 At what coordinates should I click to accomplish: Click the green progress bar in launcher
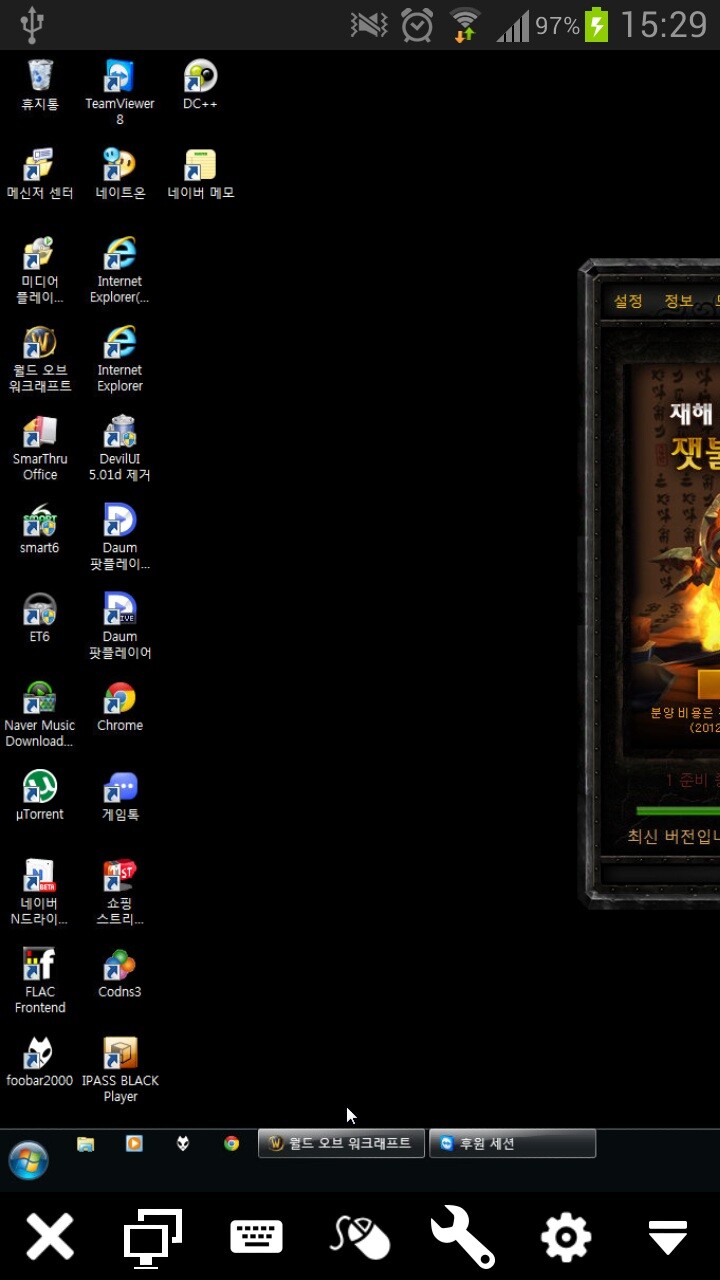coord(678,811)
